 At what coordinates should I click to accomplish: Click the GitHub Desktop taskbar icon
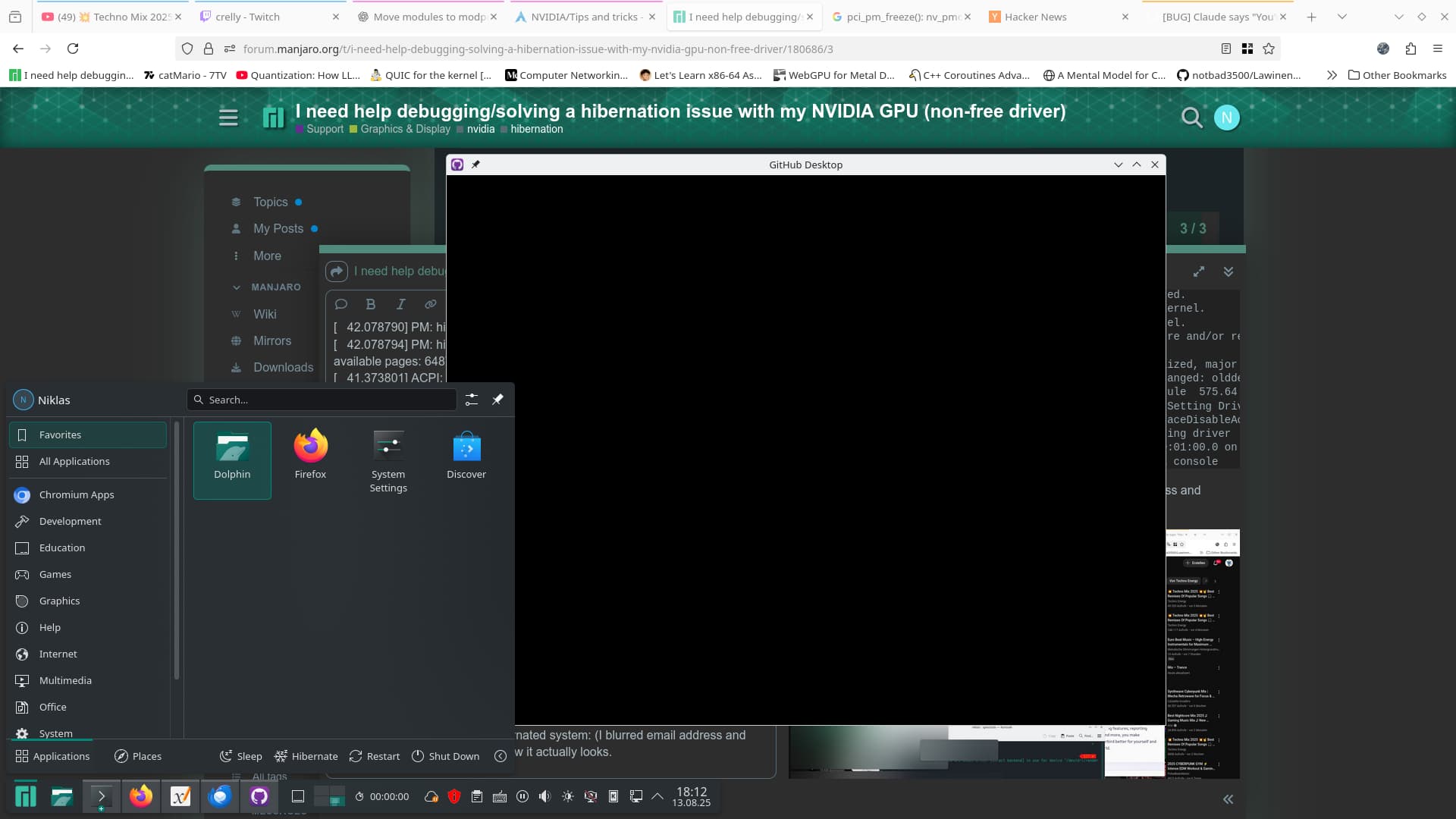pyautogui.click(x=259, y=796)
